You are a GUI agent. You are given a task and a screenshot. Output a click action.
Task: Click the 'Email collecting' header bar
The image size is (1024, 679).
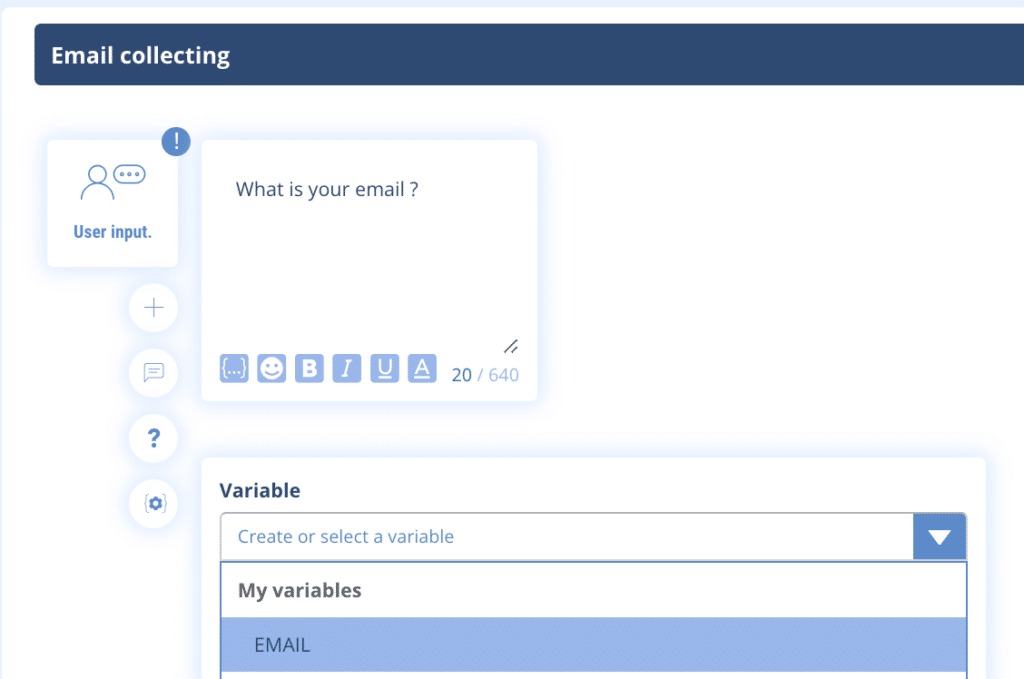[x=529, y=55]
